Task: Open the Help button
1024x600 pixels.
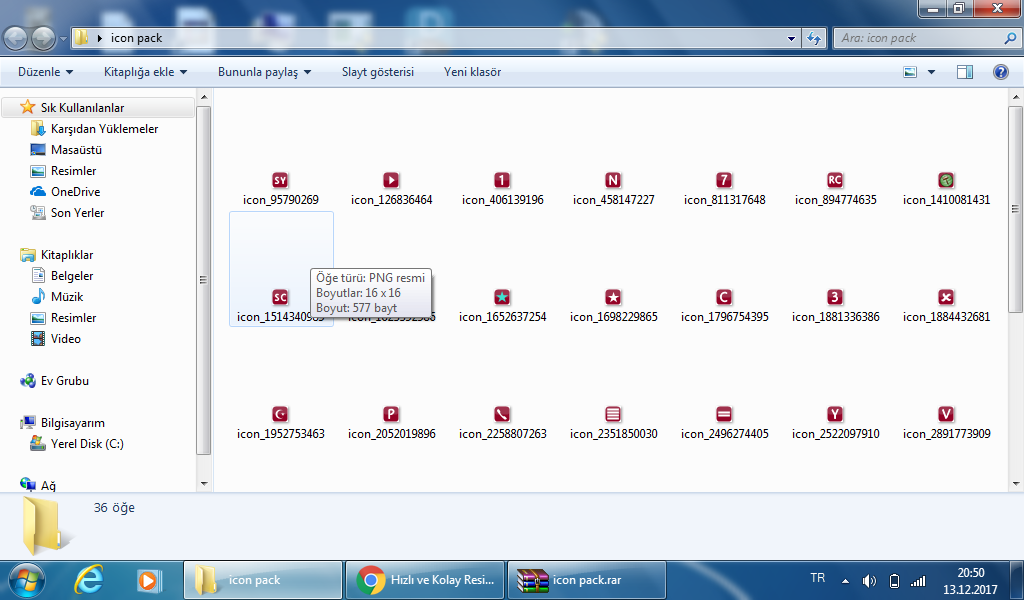Action: click(1000, 72)
